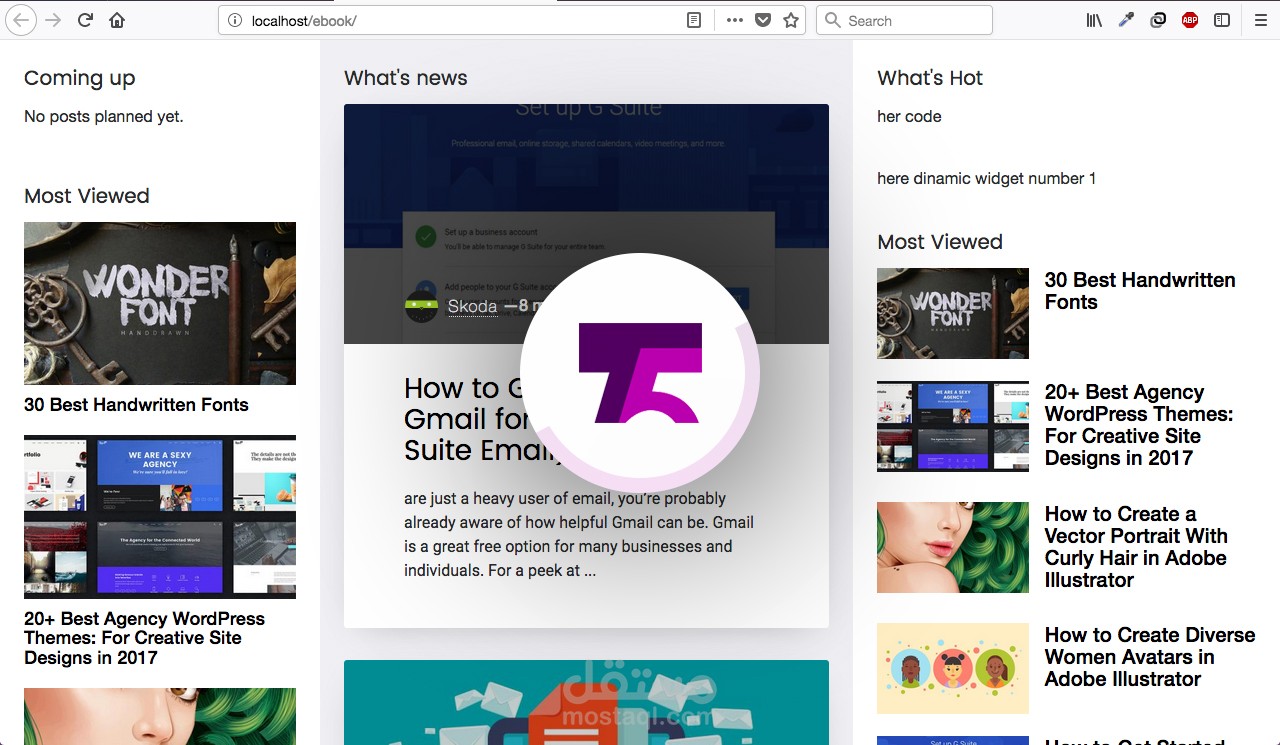This screenshot has height=745, width=1280.
Task: Open the Adblock Plus extension icon
Action: point(1189,19)
